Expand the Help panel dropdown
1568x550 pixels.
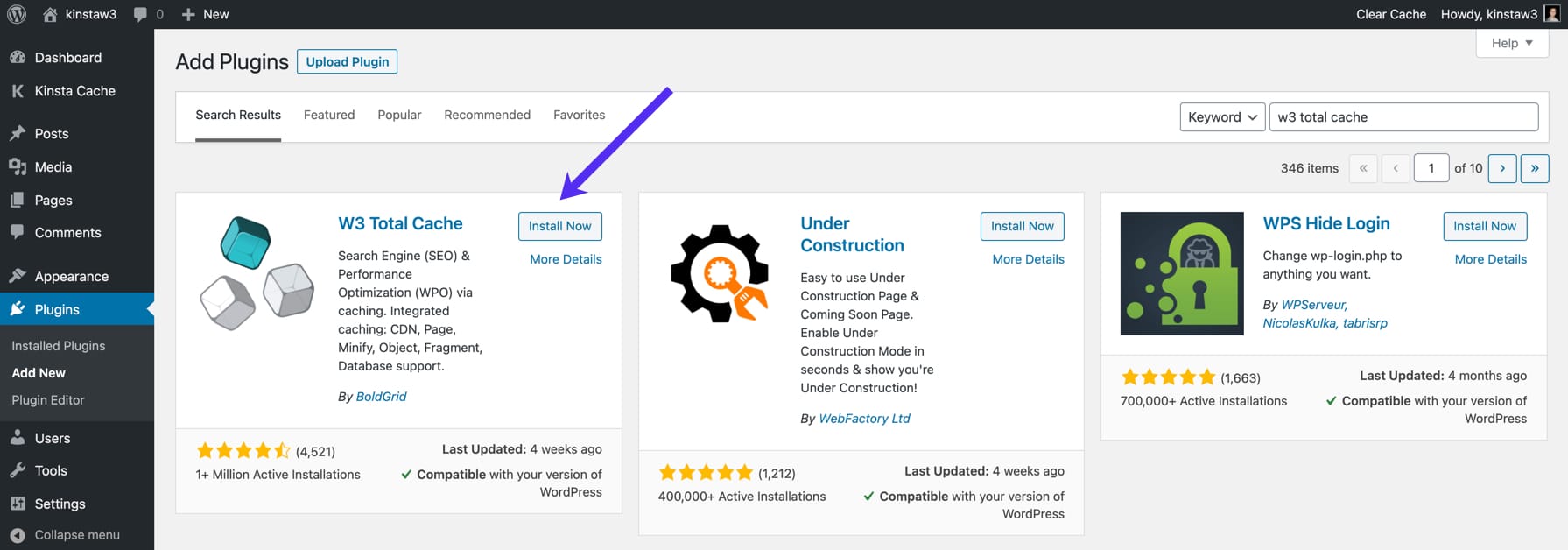click(x=1511, y=43)
